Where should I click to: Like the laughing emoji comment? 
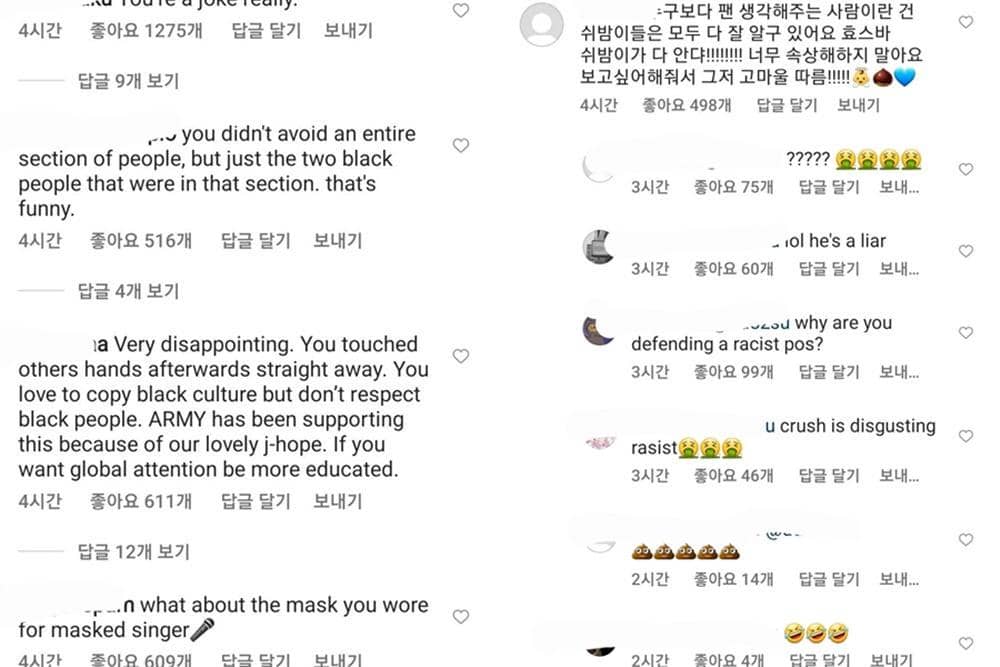966,643
